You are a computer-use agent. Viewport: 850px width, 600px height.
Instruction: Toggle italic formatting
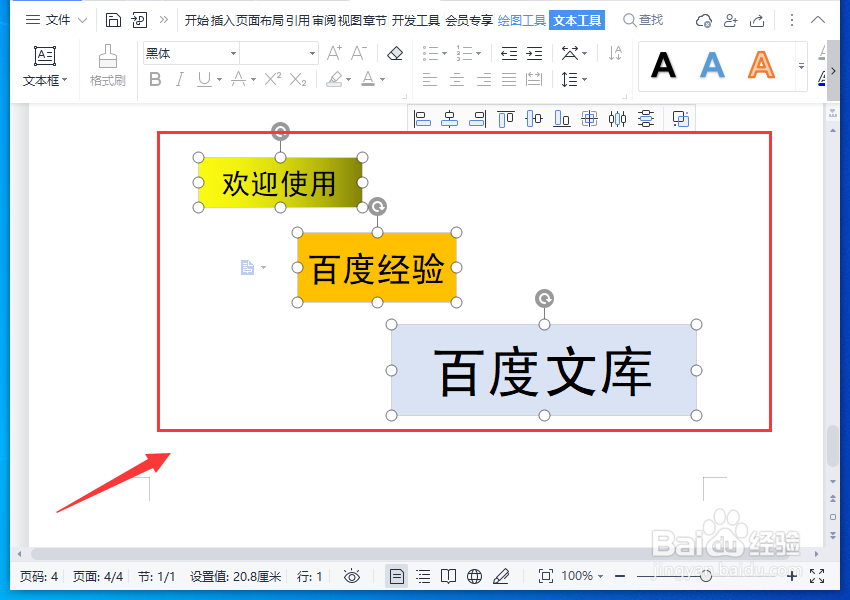click(x=179, y=80)
